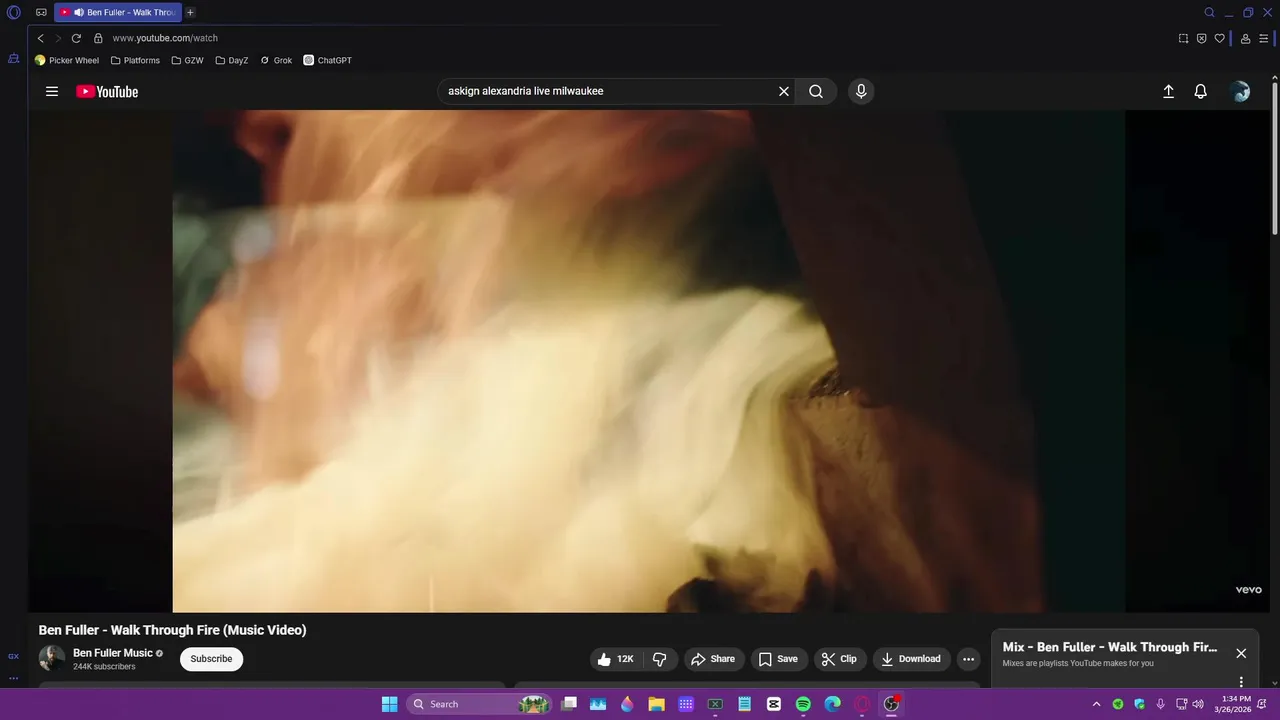Go back with browser back arrow
This screenshot has width=1280, height=720.
(x=41, y=38)
